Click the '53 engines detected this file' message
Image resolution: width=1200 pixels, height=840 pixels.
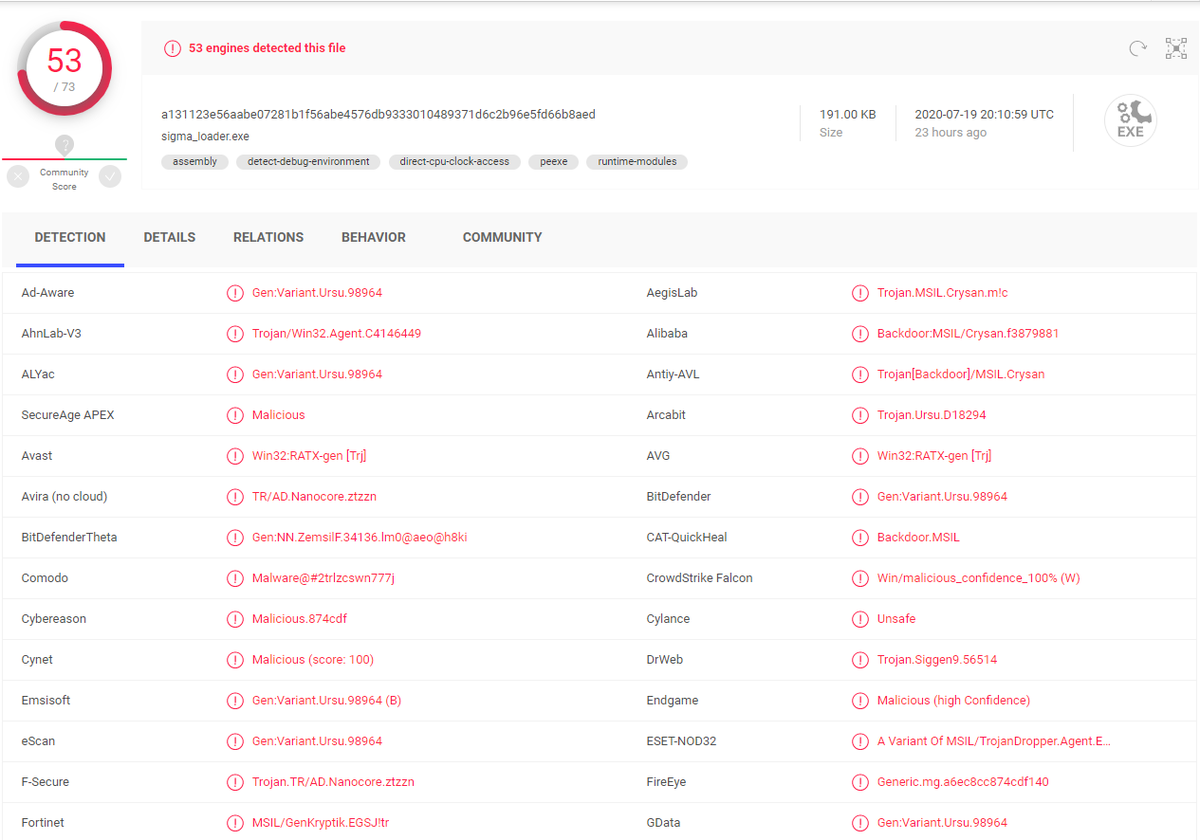[267, 48]
